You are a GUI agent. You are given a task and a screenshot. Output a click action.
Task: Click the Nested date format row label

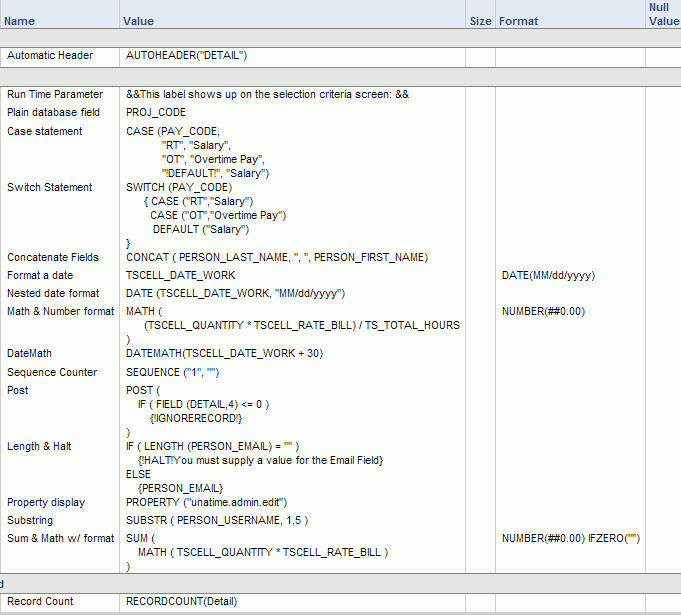click(53, 293)
